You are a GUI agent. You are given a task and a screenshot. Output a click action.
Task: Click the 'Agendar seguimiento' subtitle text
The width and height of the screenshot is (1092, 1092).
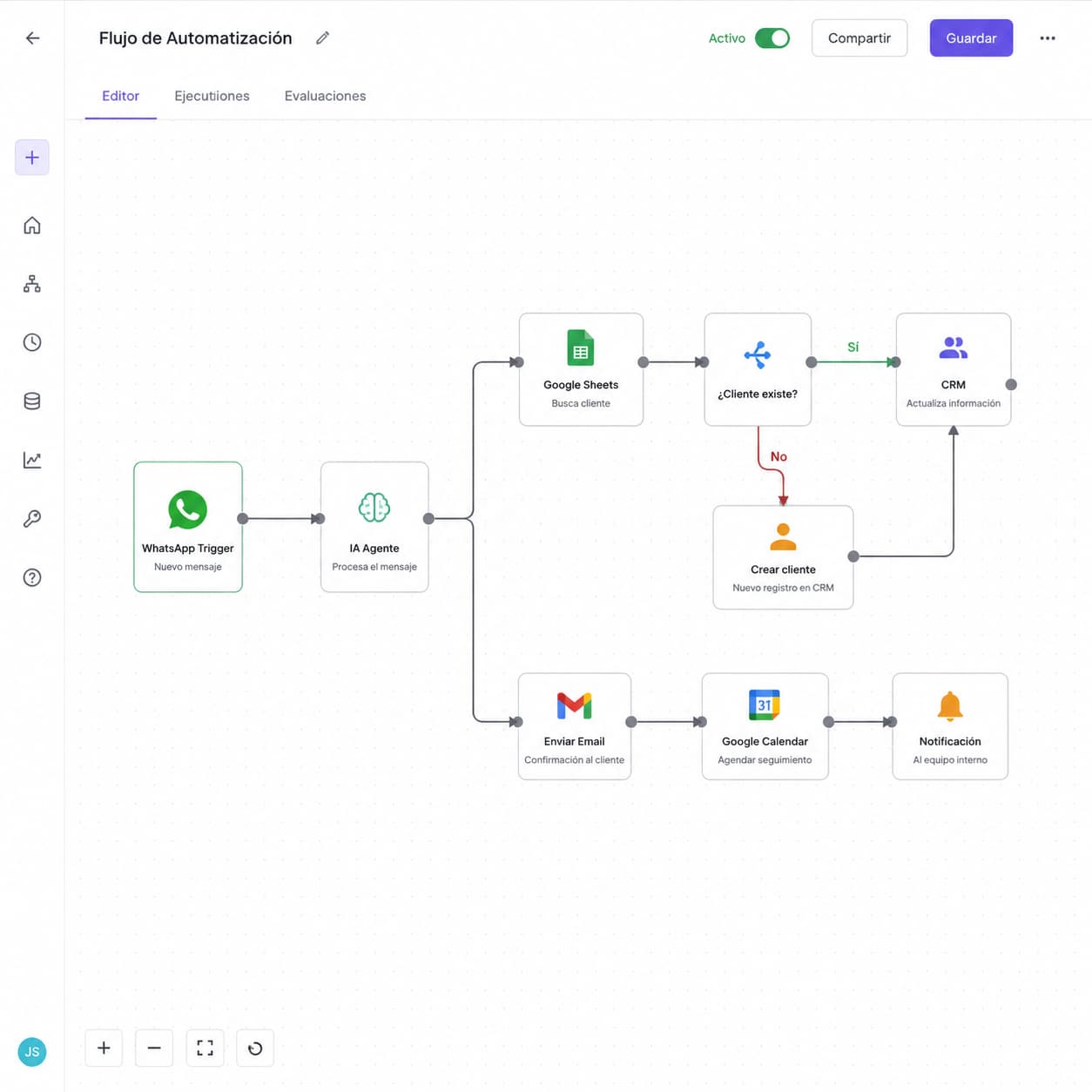coord(765,760)
